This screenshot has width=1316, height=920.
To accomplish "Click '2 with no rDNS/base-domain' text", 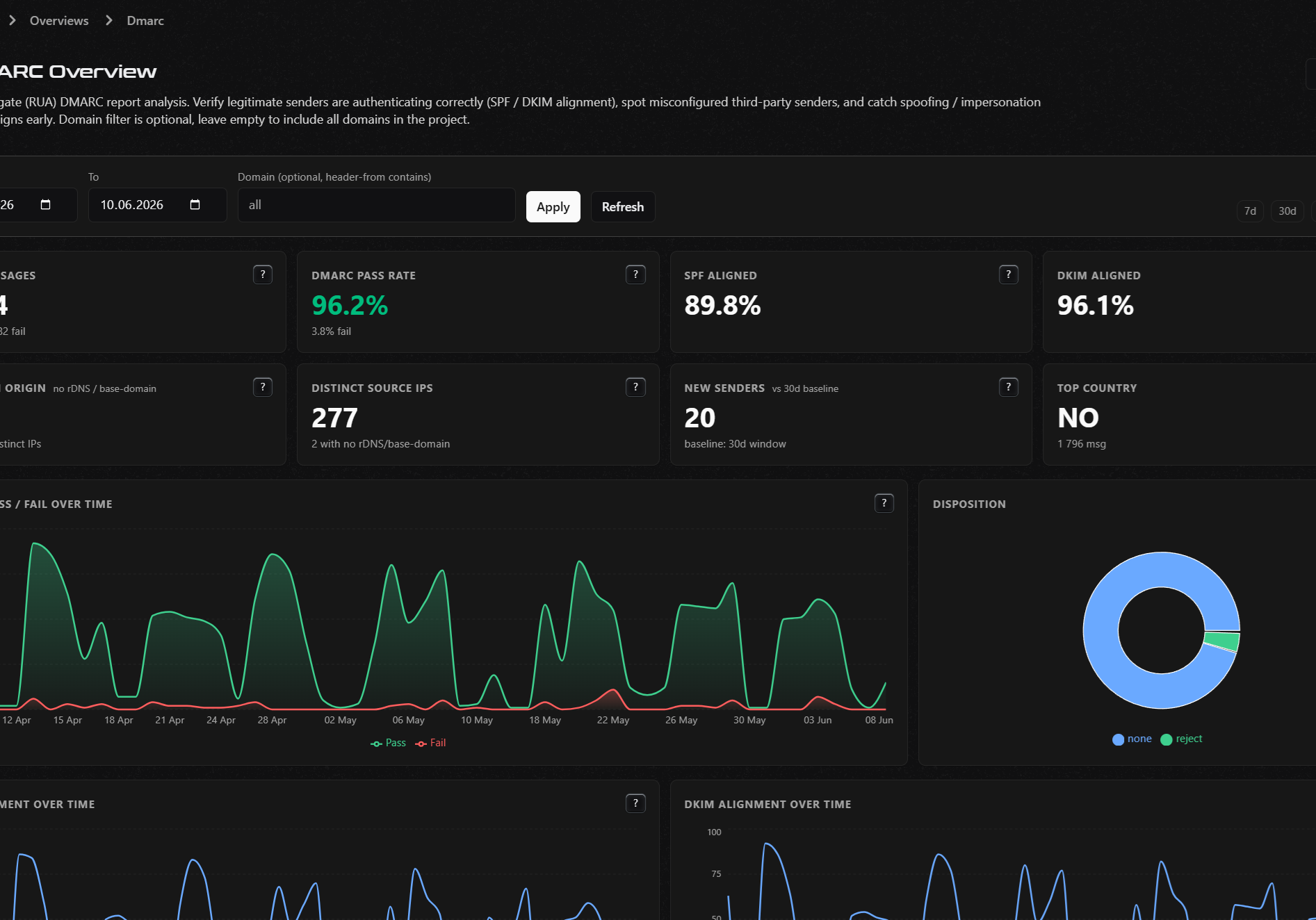I will (x=380, y=444).
